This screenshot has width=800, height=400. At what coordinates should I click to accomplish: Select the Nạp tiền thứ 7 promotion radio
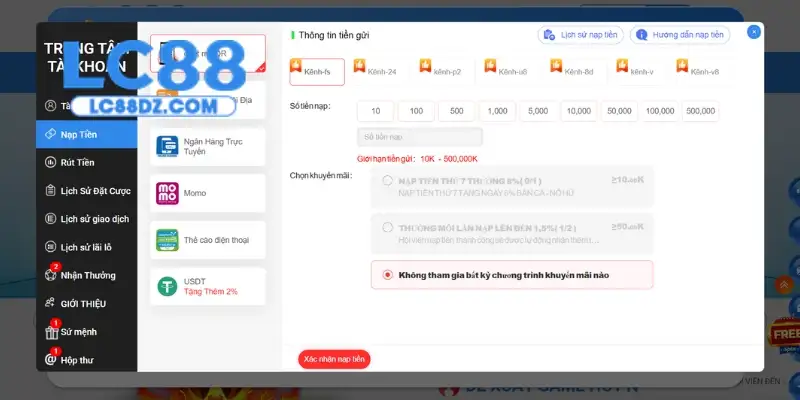click(388, 181)
